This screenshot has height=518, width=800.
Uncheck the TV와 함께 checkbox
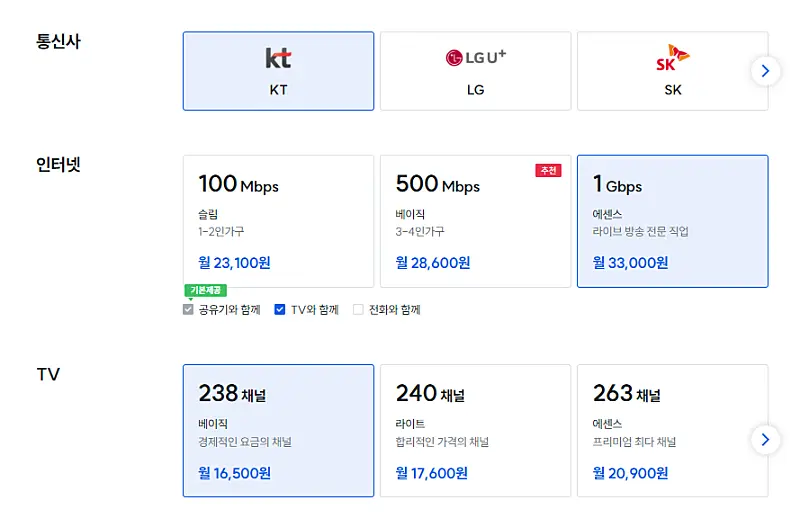click(280, 310)
